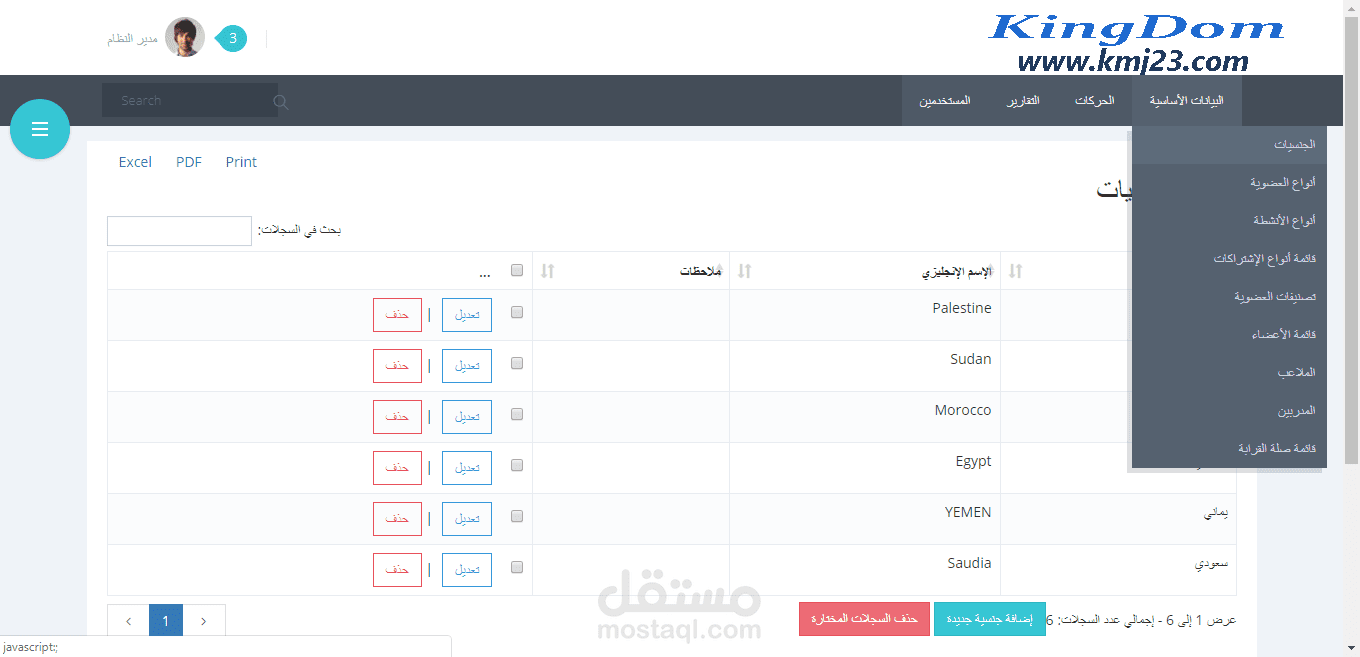Select المدربين menu item
The width and height of the screenshot is (1360, 657).
tap(1229, 411)
